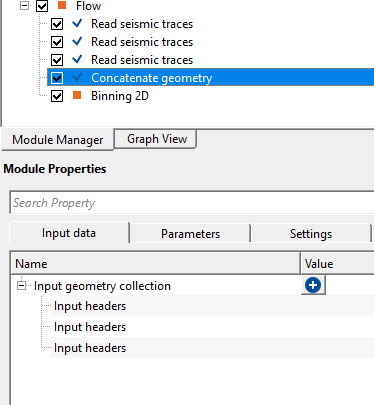Select the Input data tab

point(69,233)
